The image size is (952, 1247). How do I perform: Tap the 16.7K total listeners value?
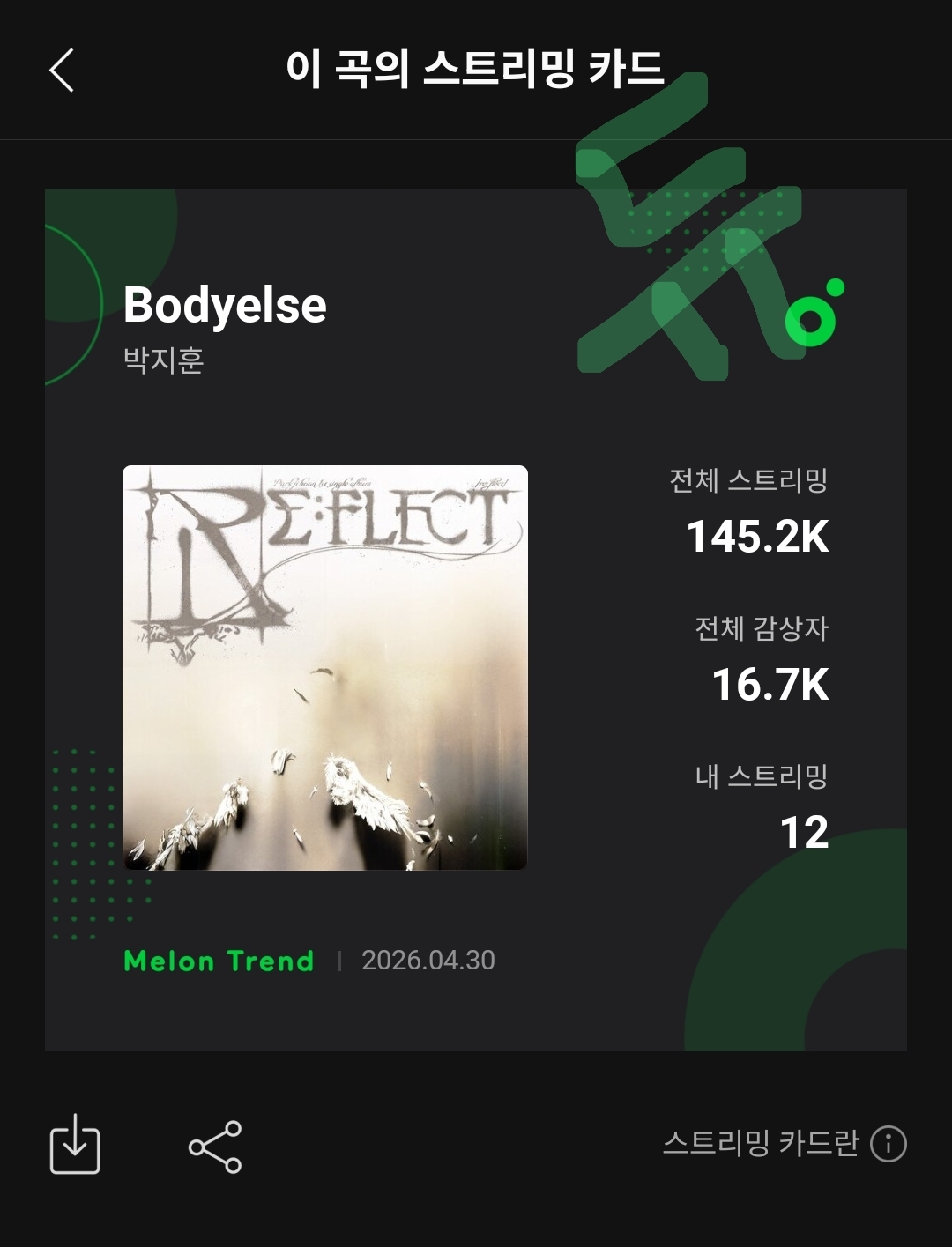click(770, 685)
